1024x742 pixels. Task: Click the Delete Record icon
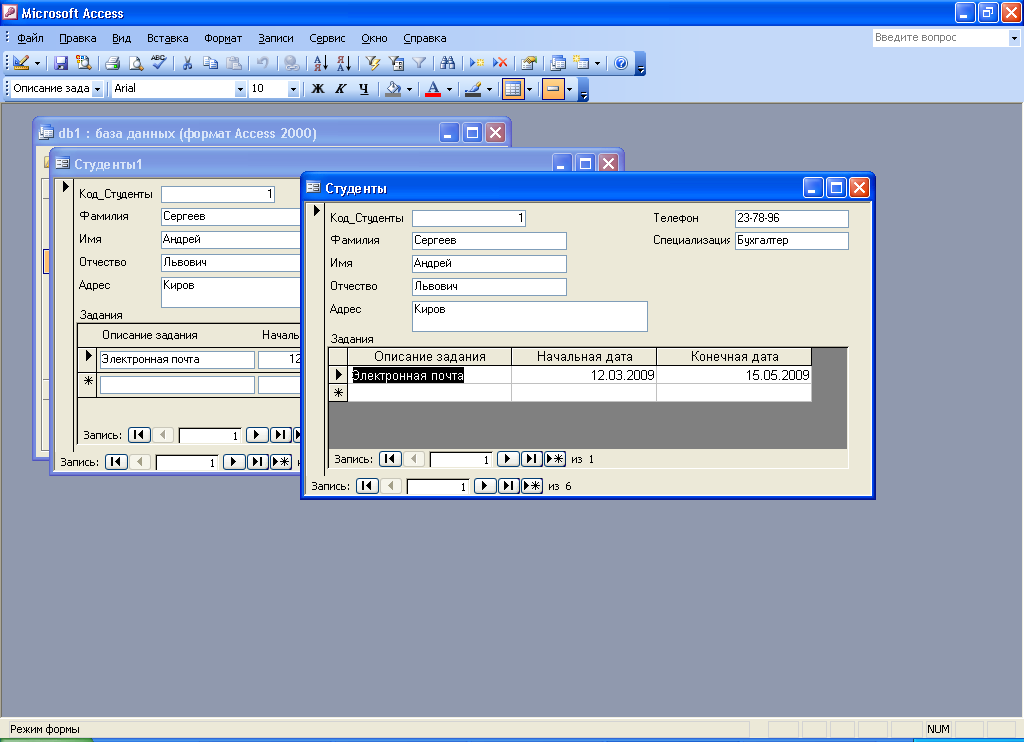[500, 63]
